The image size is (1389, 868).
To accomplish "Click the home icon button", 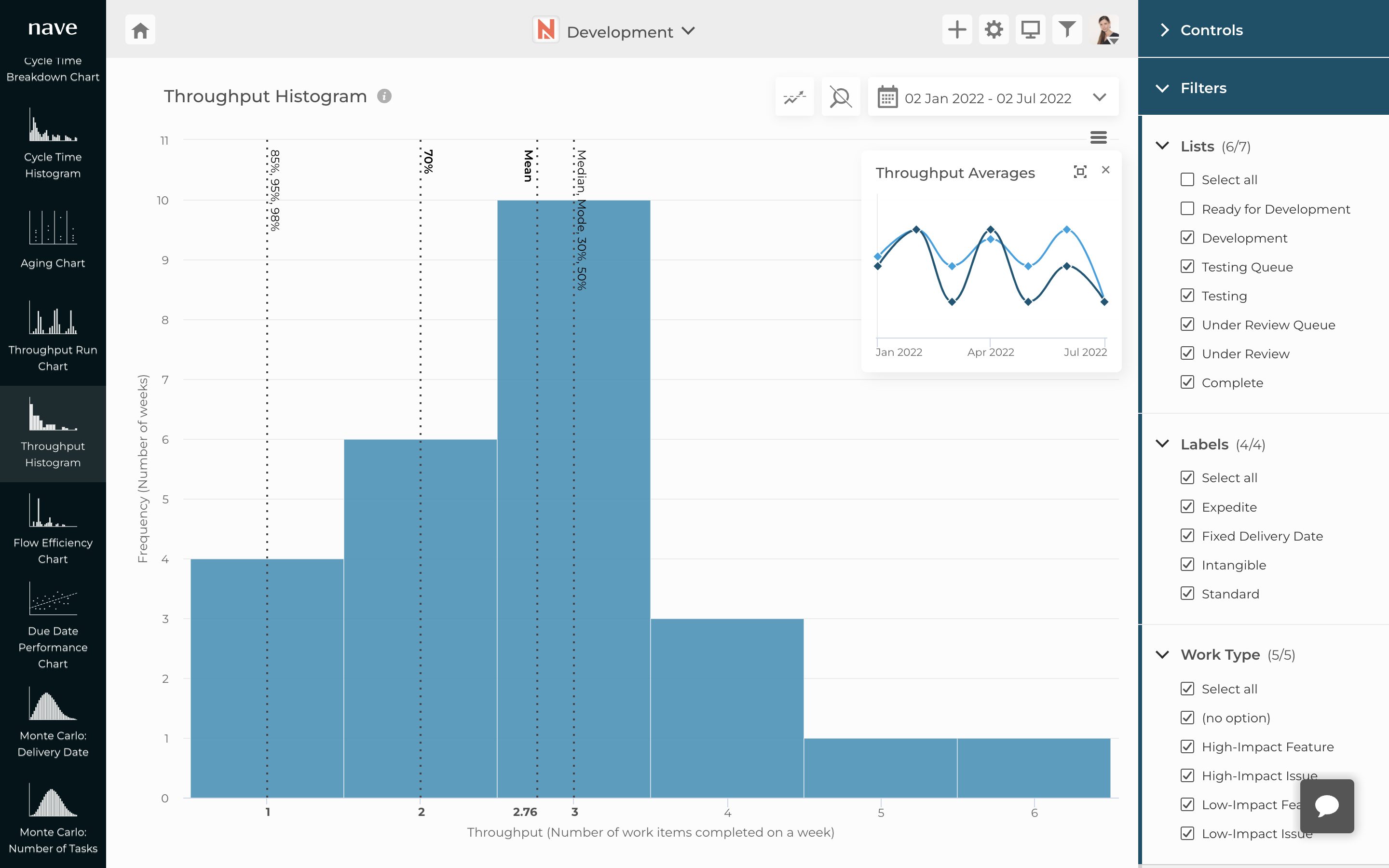I will [140, 30].
